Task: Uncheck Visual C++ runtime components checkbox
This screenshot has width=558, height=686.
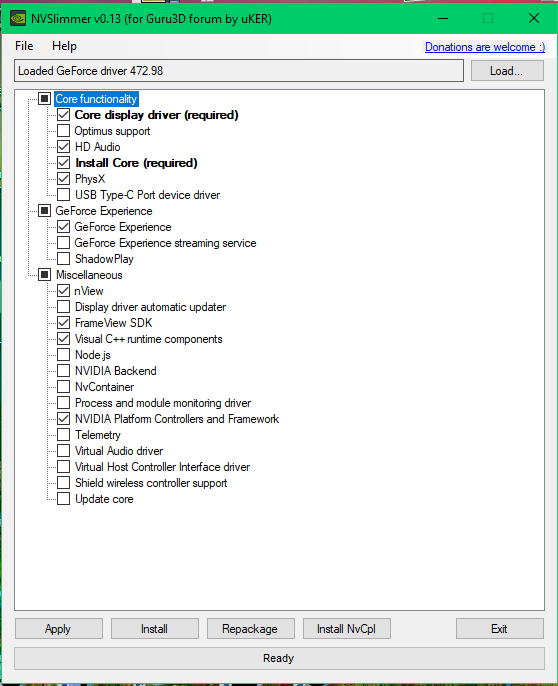Action: (x=63, y=339)
